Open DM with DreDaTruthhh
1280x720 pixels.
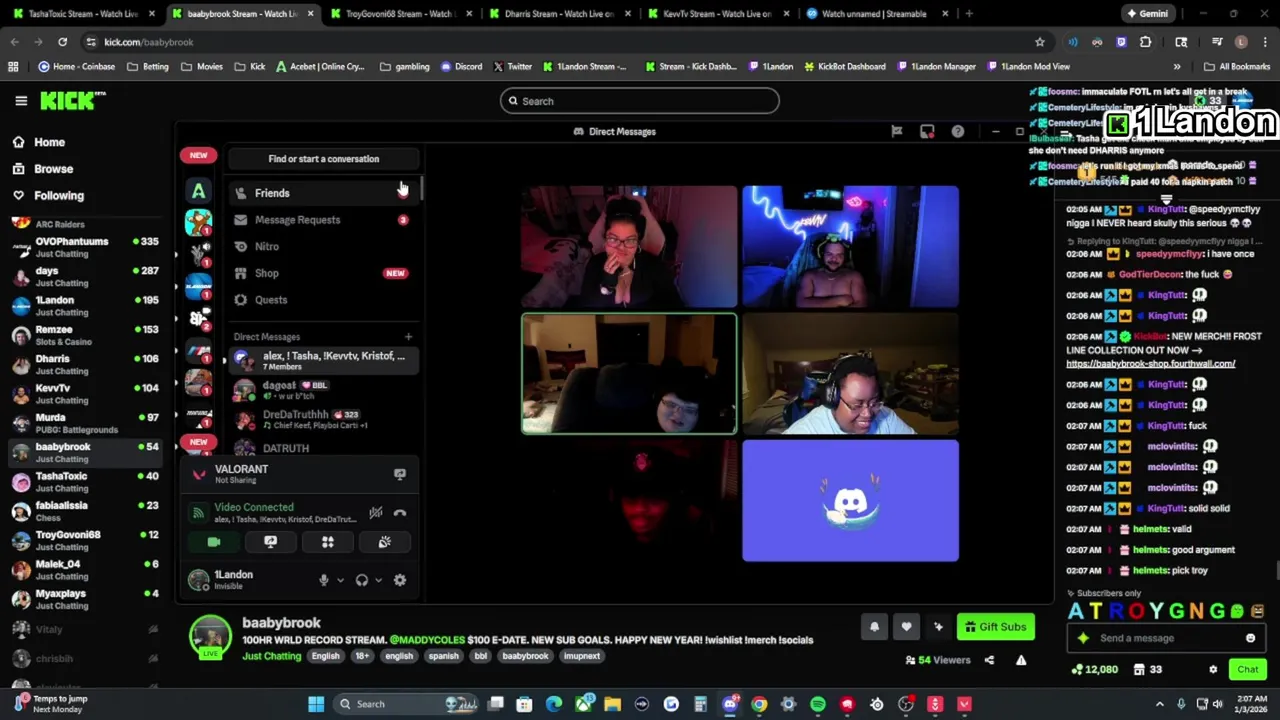tap(322, 419)
